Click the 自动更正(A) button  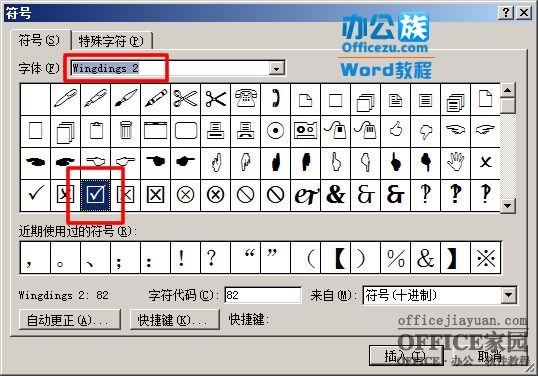(70, 320)
